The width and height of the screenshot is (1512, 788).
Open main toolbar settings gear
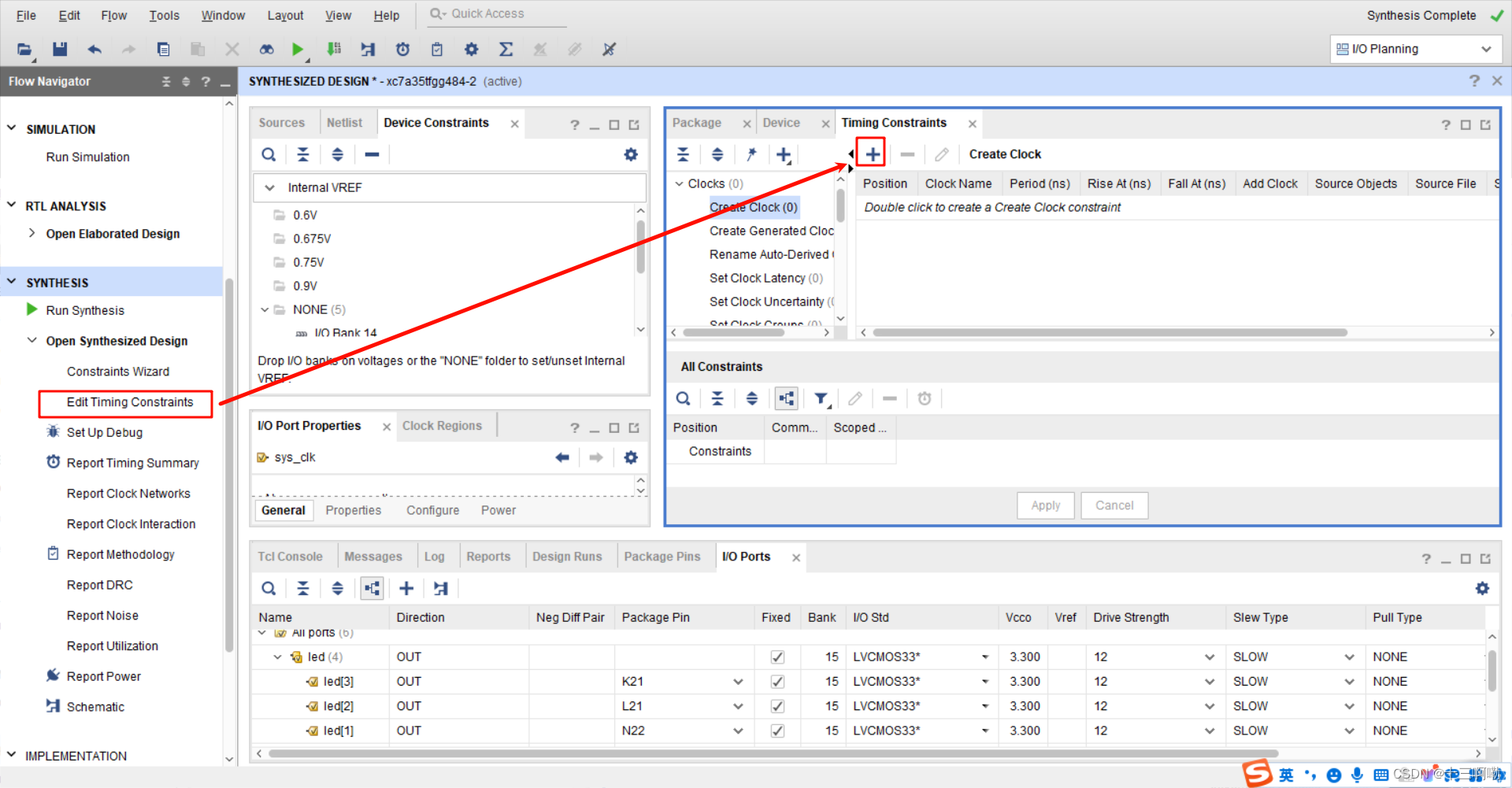pyautogui.click(x=471, y=50)
